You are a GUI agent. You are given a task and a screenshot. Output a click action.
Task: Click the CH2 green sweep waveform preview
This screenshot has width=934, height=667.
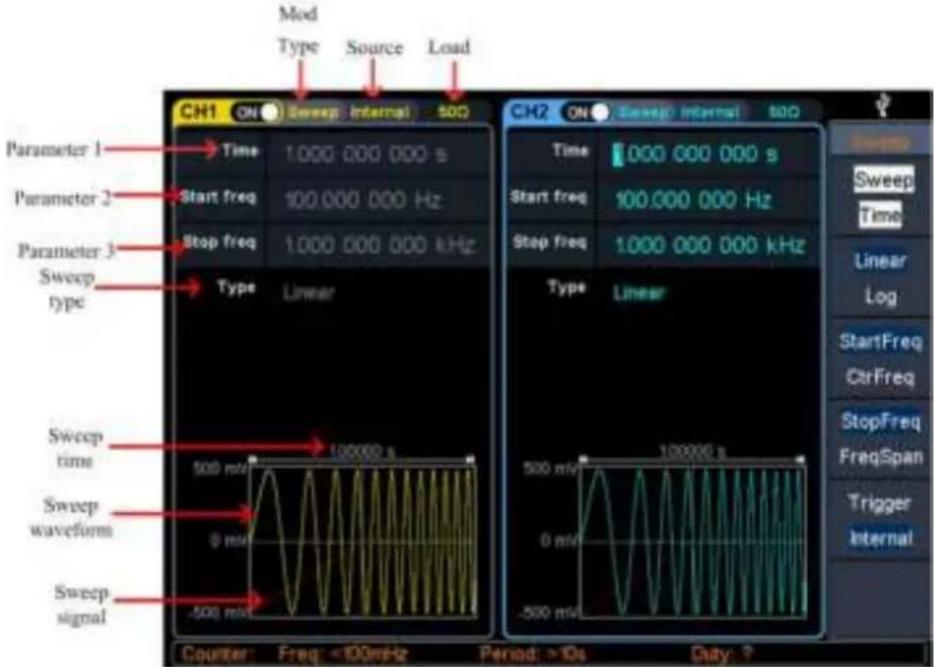coord(693,542)
